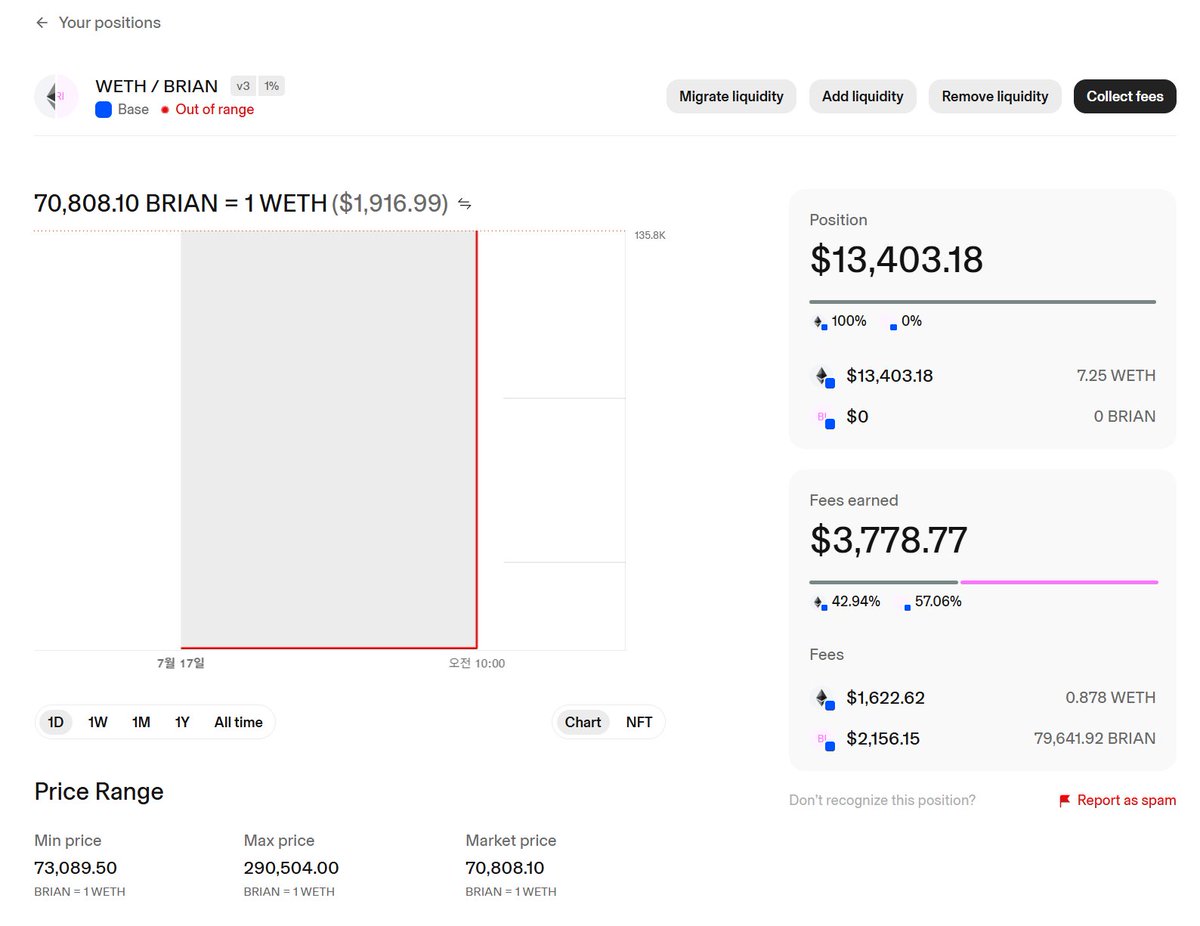Click the red flag Report as spam icon
The width and height of the screenshot is (1200, 926).
[1065, 801]
